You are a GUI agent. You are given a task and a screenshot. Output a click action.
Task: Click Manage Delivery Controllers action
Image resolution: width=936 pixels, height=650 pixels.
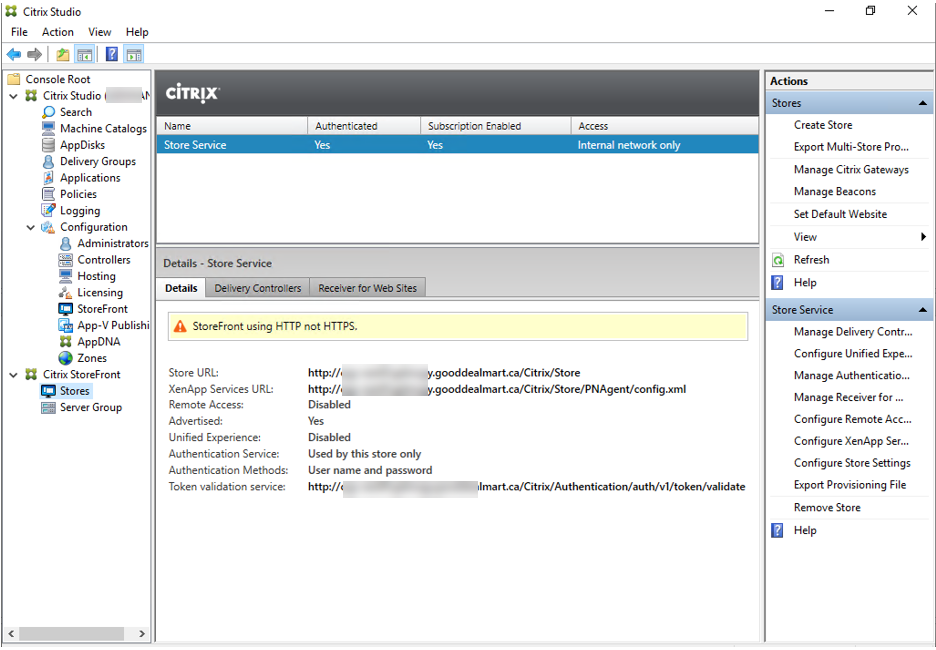pos(853,332)
